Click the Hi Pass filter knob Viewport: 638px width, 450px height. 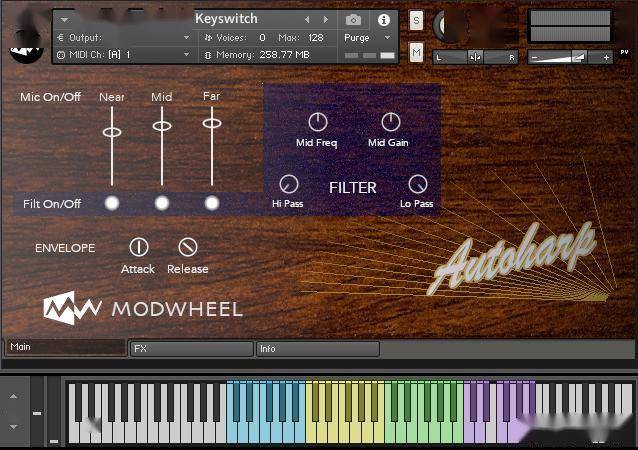288,184
